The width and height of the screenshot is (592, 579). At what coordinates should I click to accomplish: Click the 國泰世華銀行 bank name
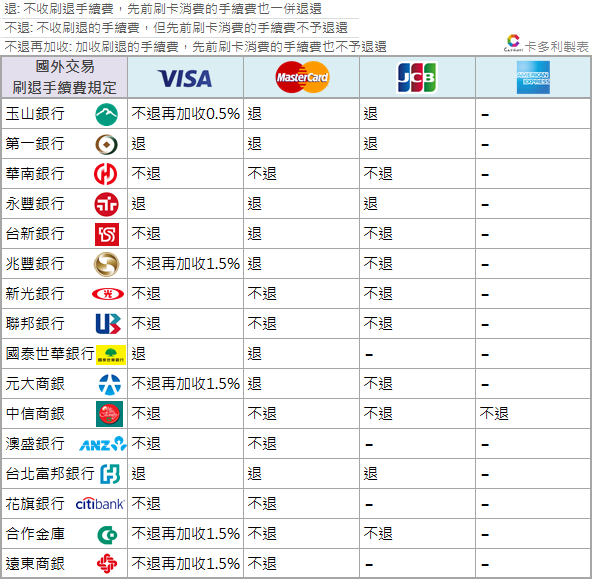pyautogui.click(x=50, y=354)
